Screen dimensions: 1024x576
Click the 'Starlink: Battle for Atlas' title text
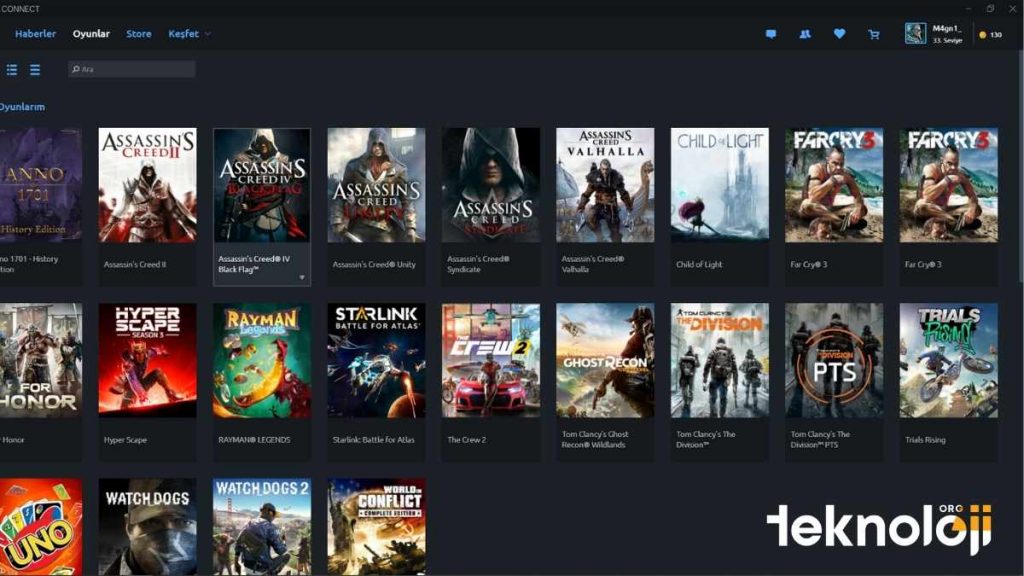coord(373,440)
